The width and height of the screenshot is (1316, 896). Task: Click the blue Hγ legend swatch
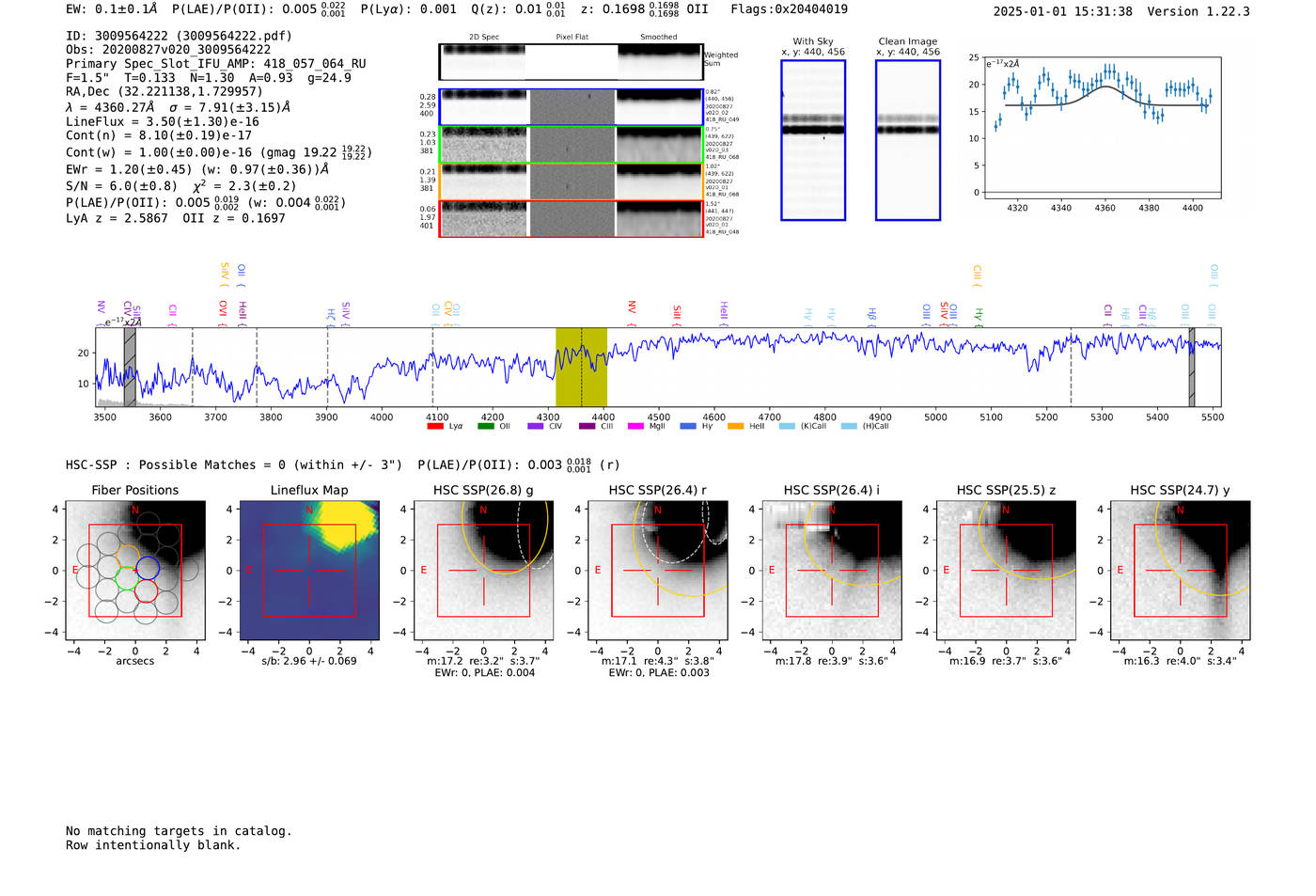pos(688,426)
